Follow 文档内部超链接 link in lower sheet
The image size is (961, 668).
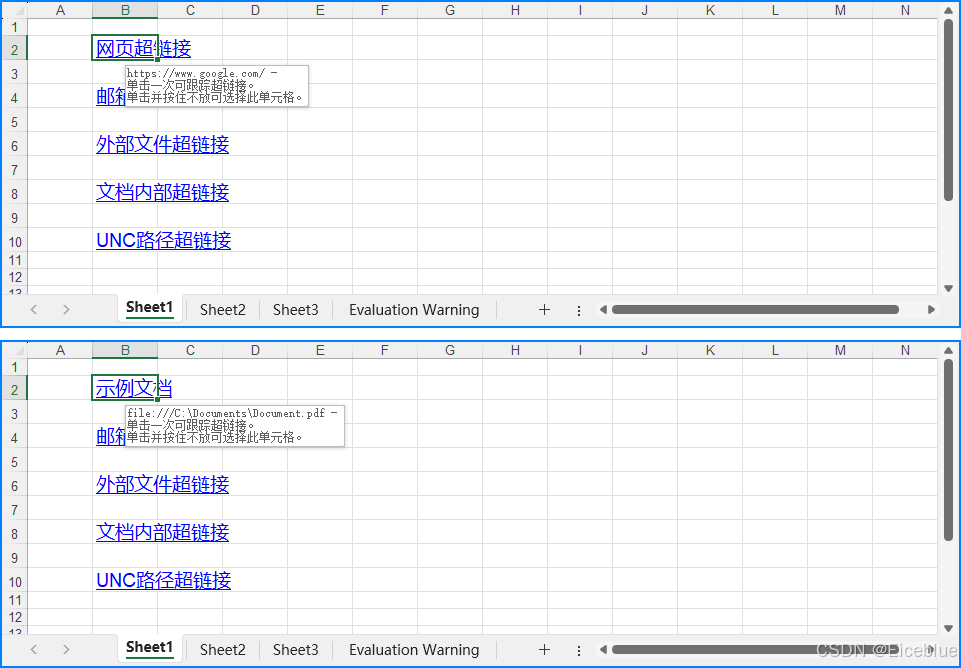(162, 533)
